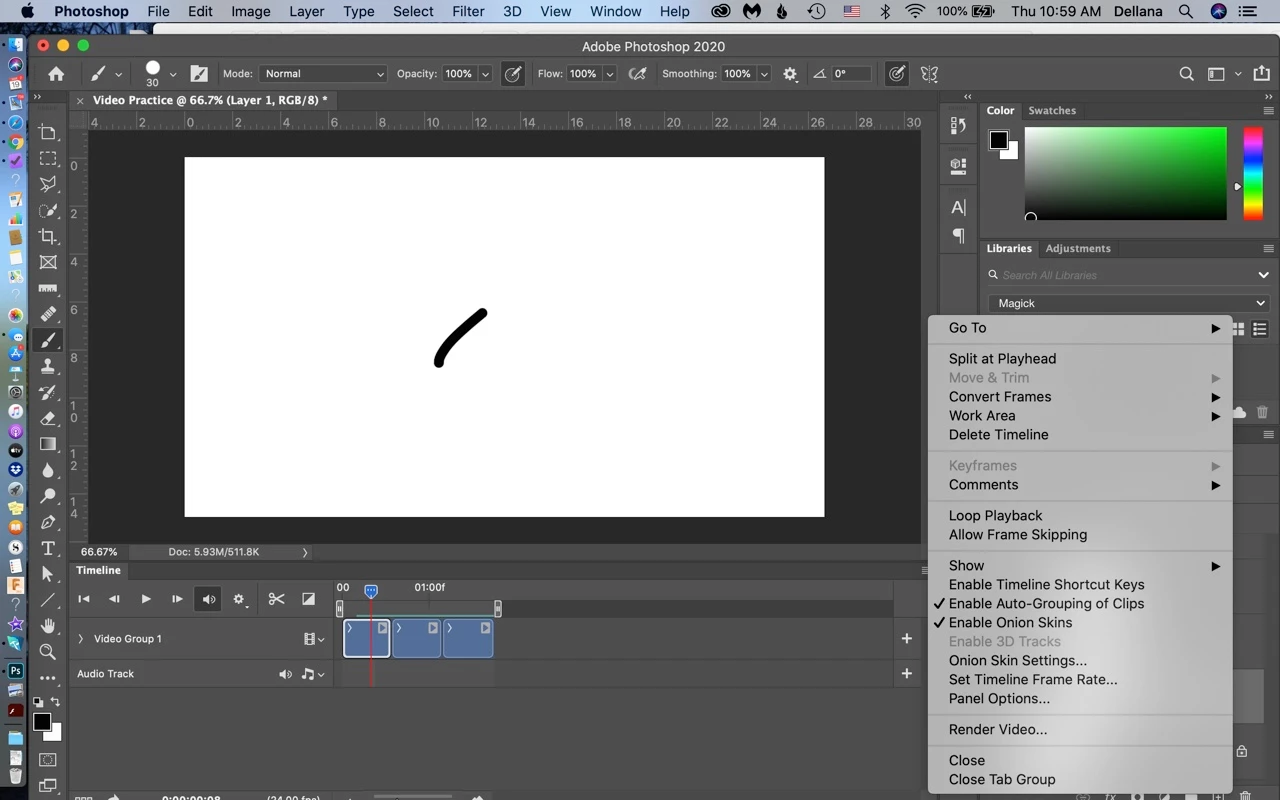
Task: Select the Rectangular Marquee tool
Action: pyautogui.click(x=48, y=159)
